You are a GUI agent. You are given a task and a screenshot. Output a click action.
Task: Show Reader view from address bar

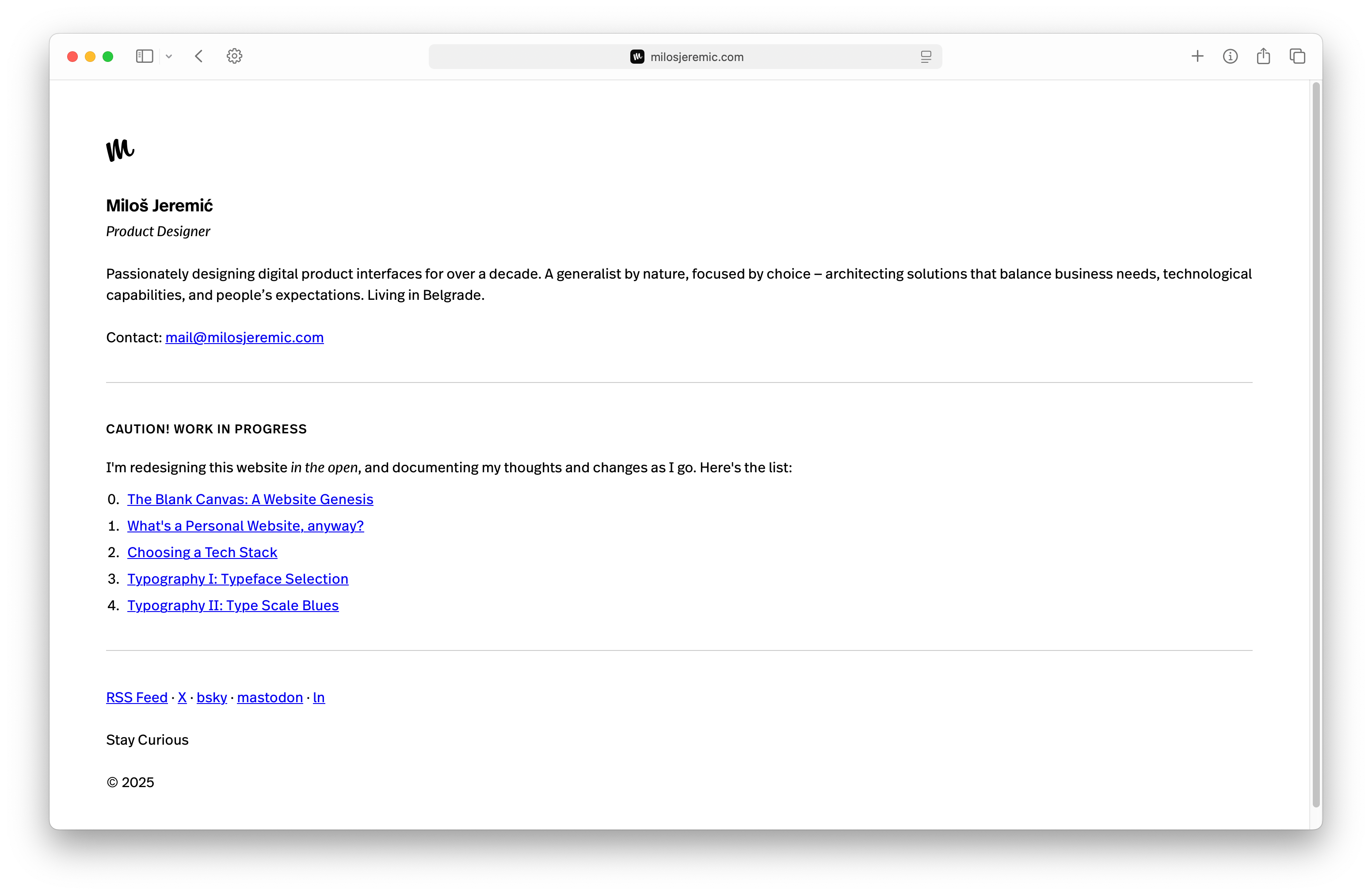coord(926,57)
